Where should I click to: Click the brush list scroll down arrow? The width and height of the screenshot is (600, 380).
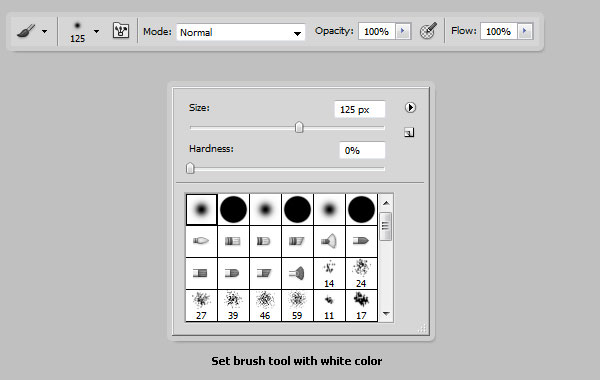[386, 314]
